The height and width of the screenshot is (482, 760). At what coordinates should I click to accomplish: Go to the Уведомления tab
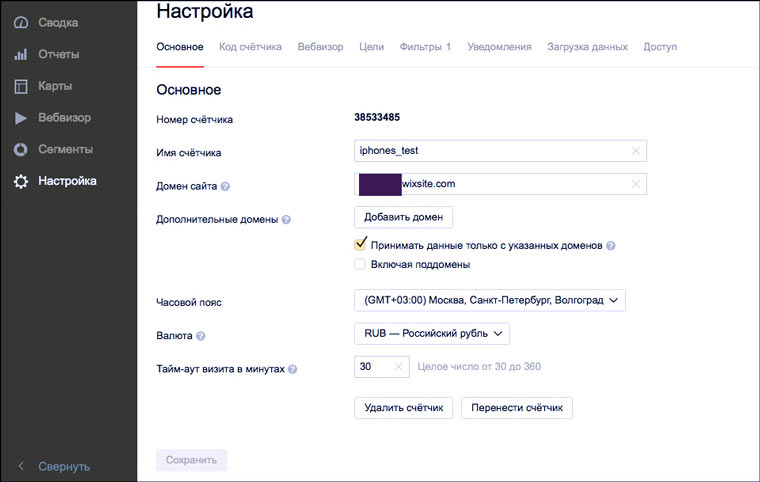pyautogui.click(x=499, y=47)
